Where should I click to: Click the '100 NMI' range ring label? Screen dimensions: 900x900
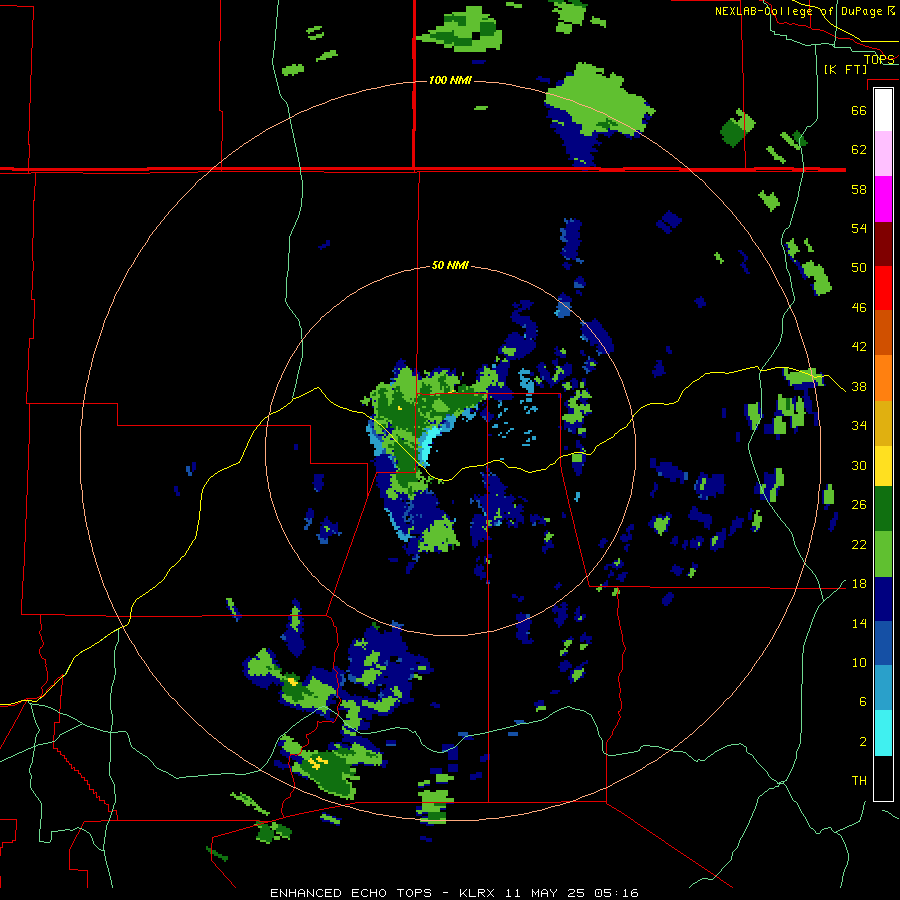(451, 80)
